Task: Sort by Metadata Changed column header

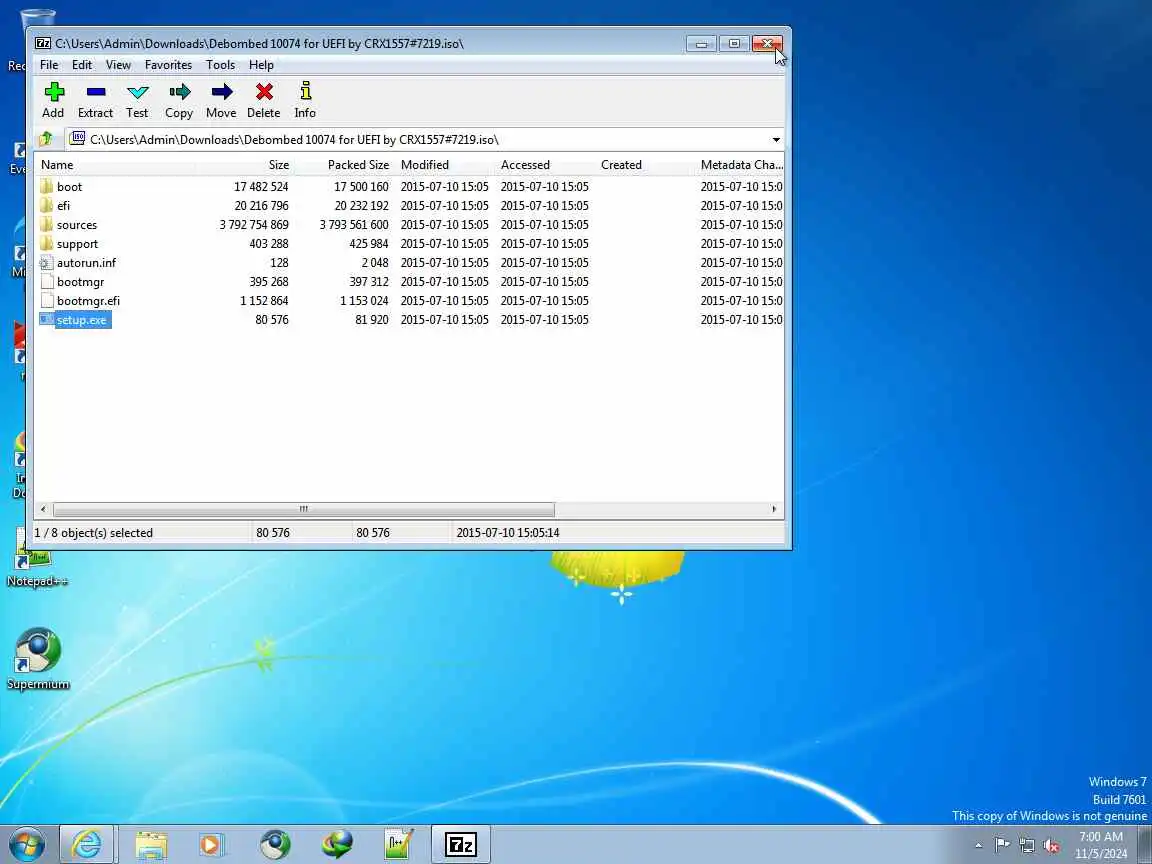Action: (x=741, y=165)
